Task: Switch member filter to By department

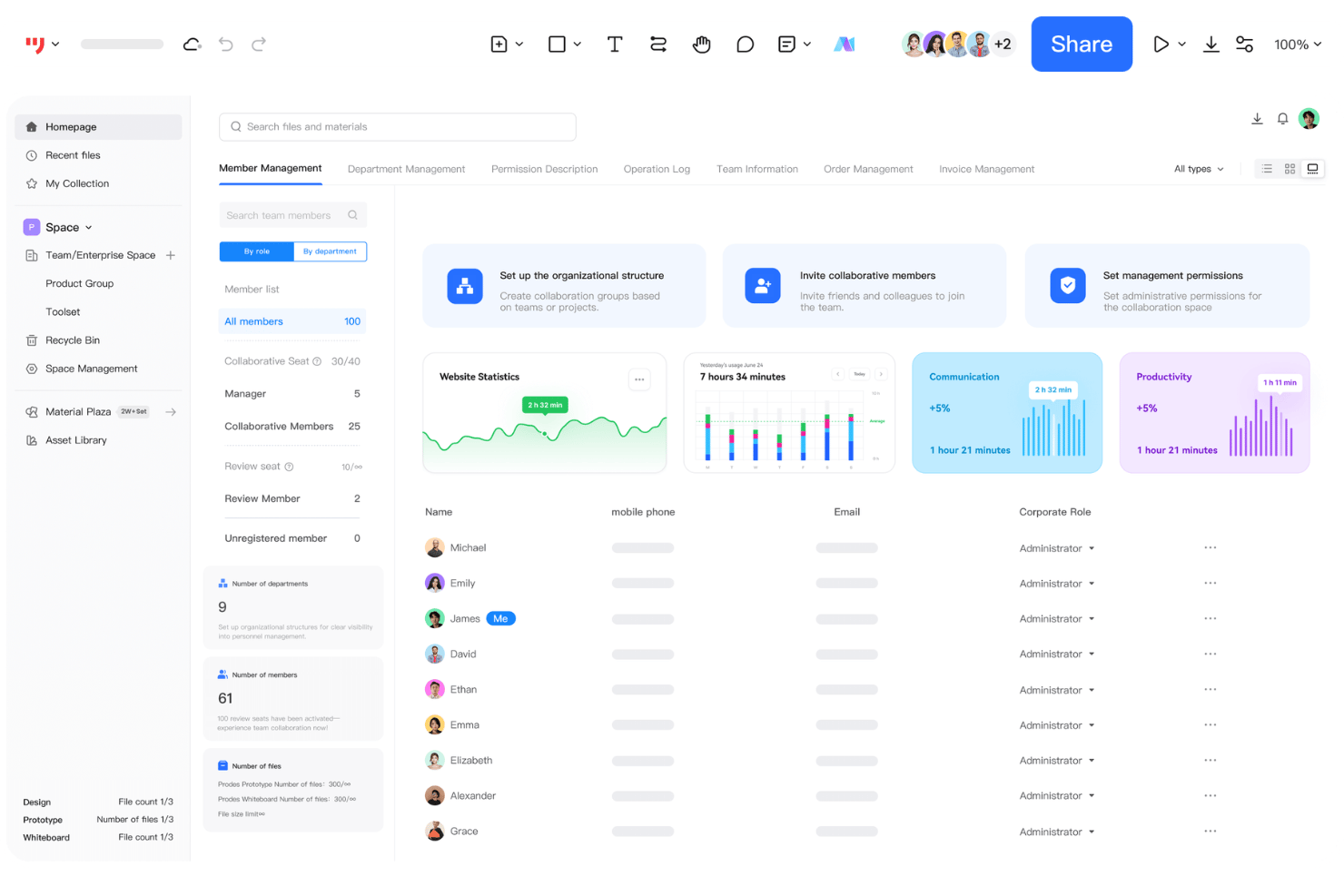Action: pyautogui.click(x=330, y=251)
